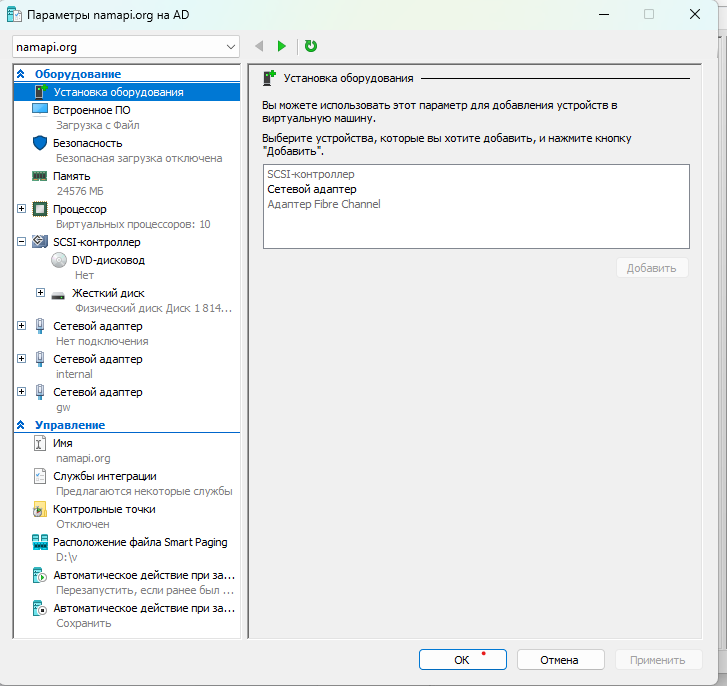
Task: Click the Checkpoints icon under Management
Action: tap(39, 510)
